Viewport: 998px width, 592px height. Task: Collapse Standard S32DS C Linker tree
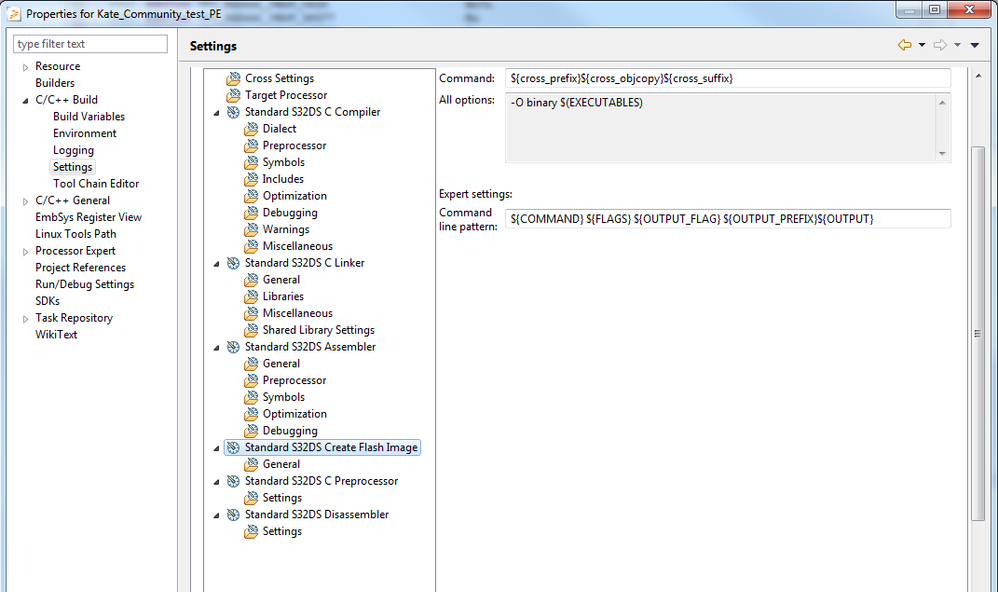[216, 264]
